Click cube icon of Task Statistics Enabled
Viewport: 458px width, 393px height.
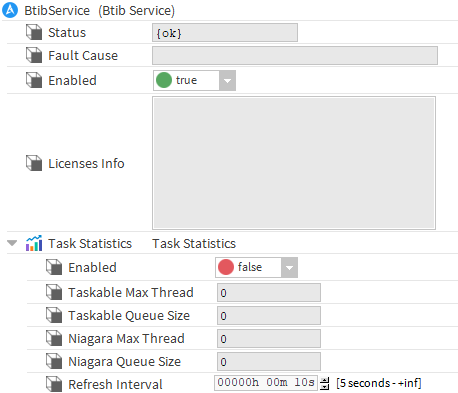(x=54, y=267)
